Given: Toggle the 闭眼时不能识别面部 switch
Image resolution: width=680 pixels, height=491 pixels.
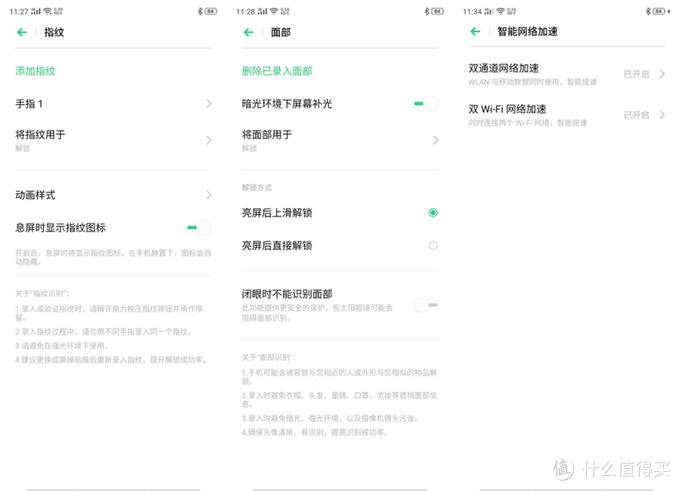Looking at the screenshot, I should click(426, 305).
